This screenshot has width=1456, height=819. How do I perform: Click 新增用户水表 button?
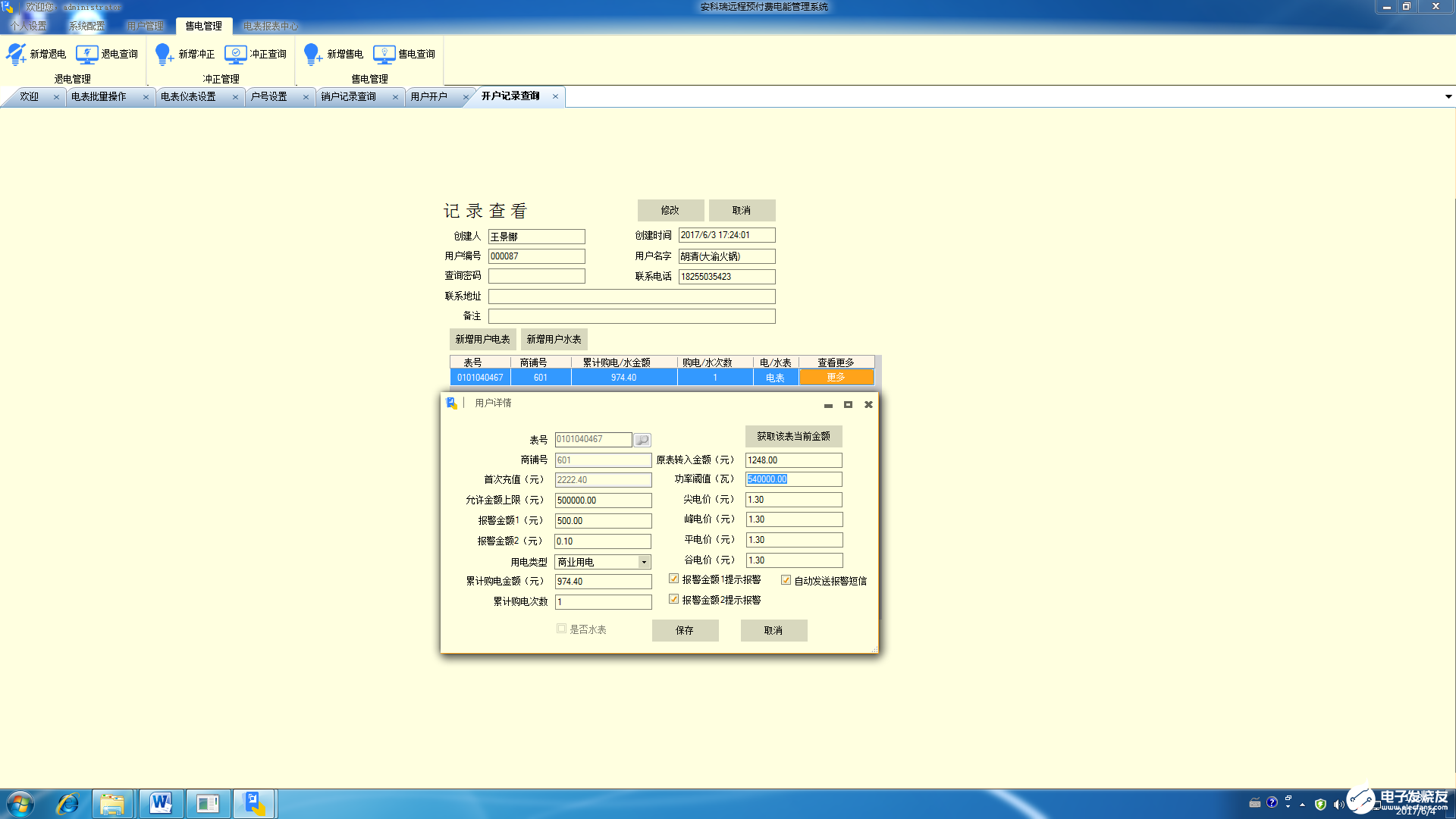[x=554, y=339]
